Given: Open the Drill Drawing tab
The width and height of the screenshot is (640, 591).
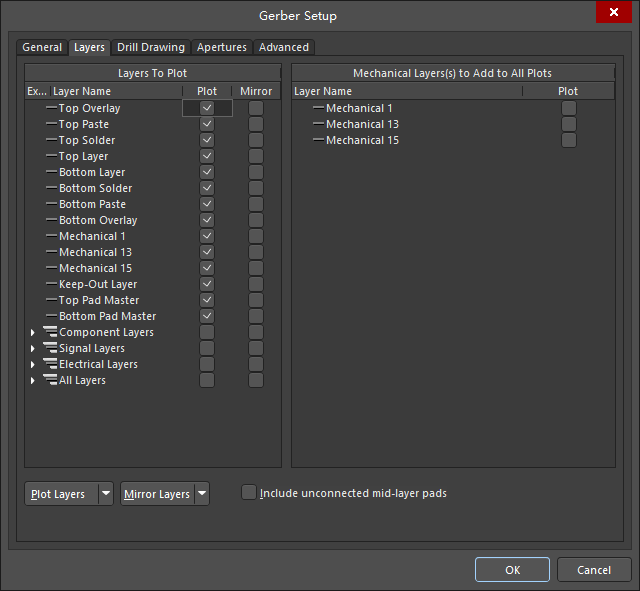Looking at the screenshot, I should coord(151,47).
